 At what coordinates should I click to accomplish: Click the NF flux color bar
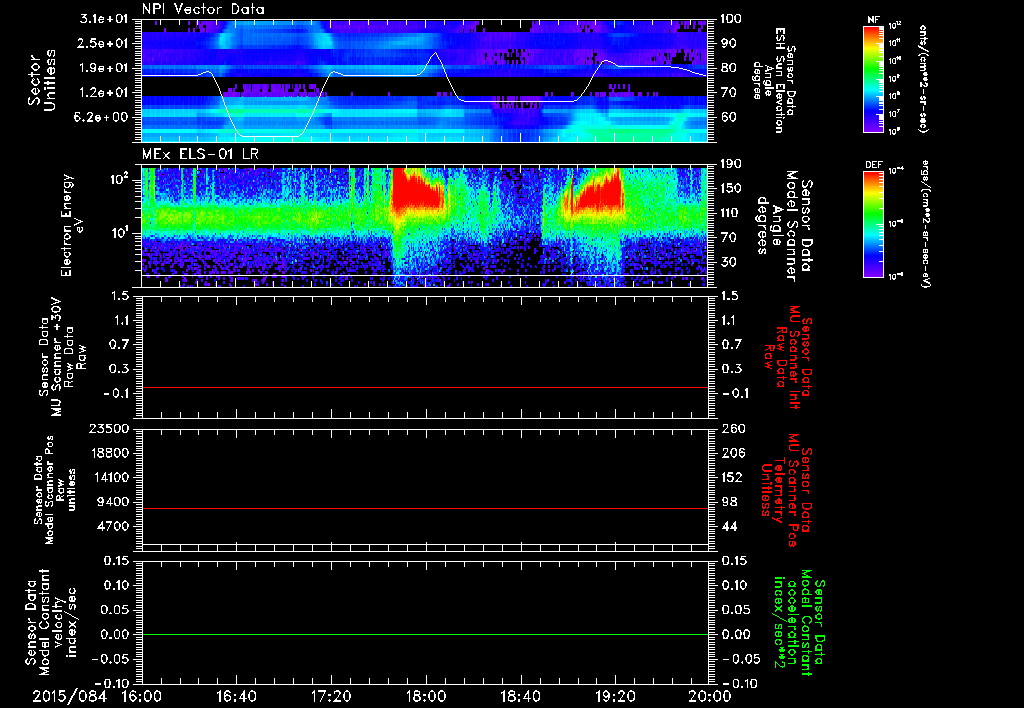873,78
